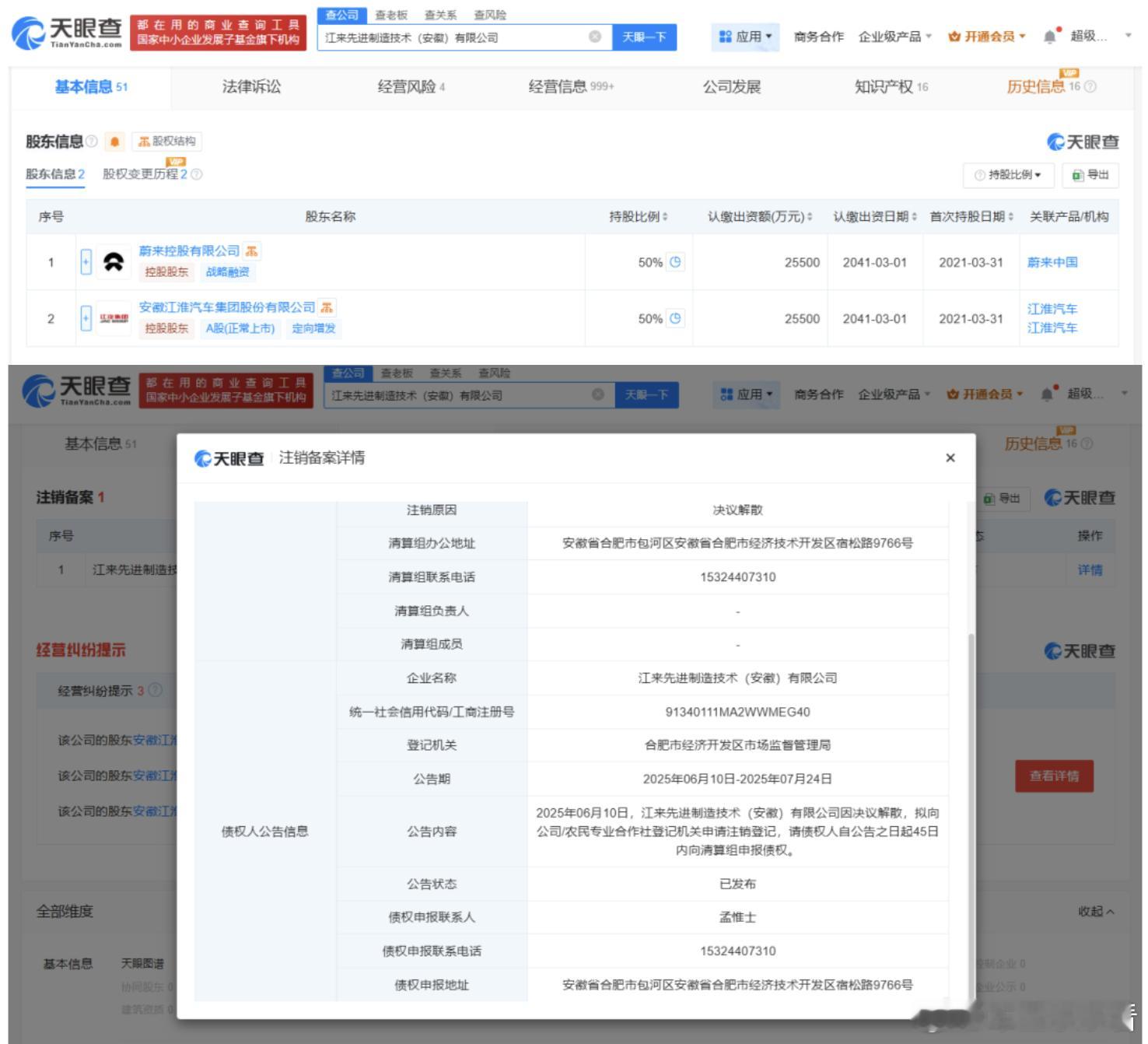This screenshot has height=1044, width=1148.
Task: Click the 导出 button behind the dialog
Action: pyautogui.click(x=1002, y=498)
